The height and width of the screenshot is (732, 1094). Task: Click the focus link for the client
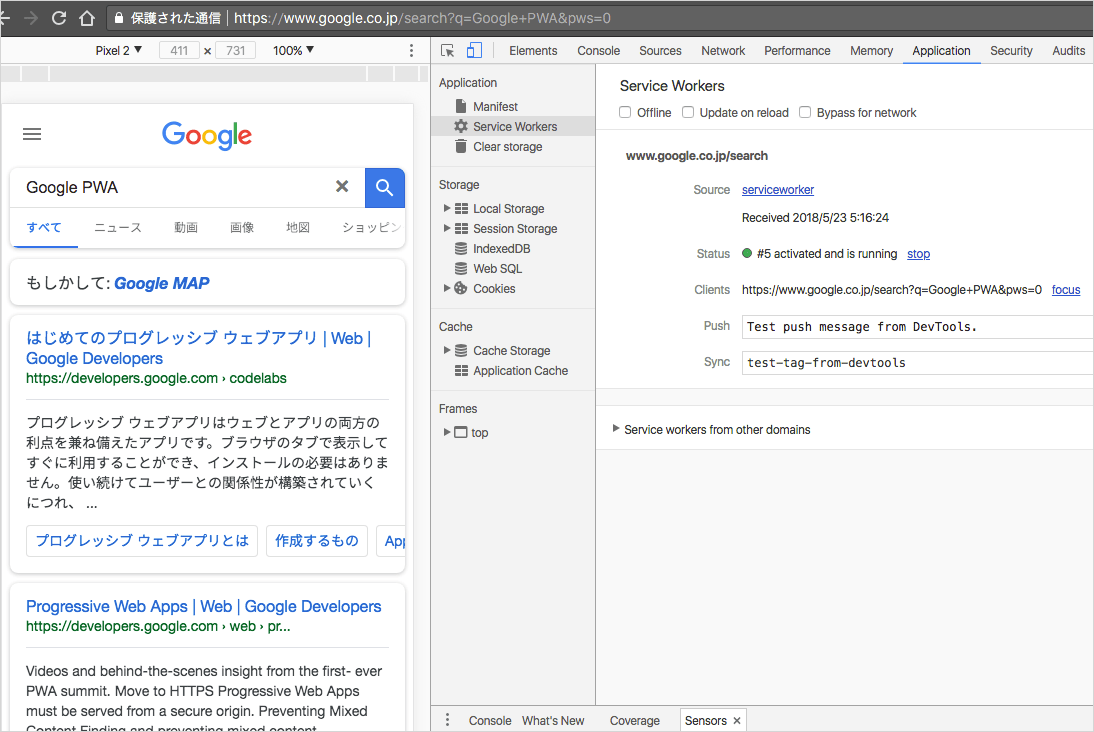click(x=1065, y=290)
